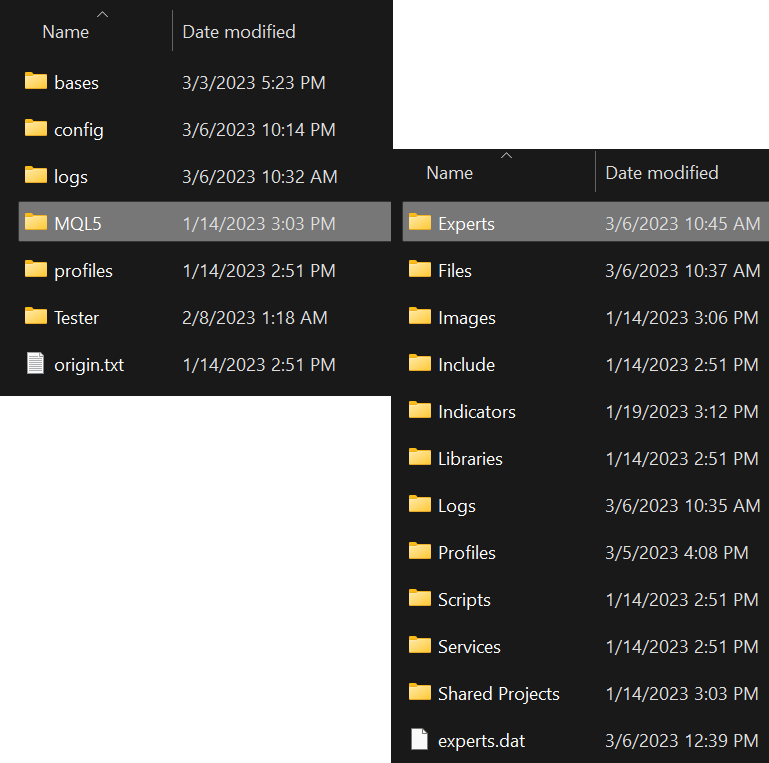The width and height of the screenshot is (769, 763).
Task: Click experts.dat date 3/6/2023 12:39 PM
Action: pos(682,741)
